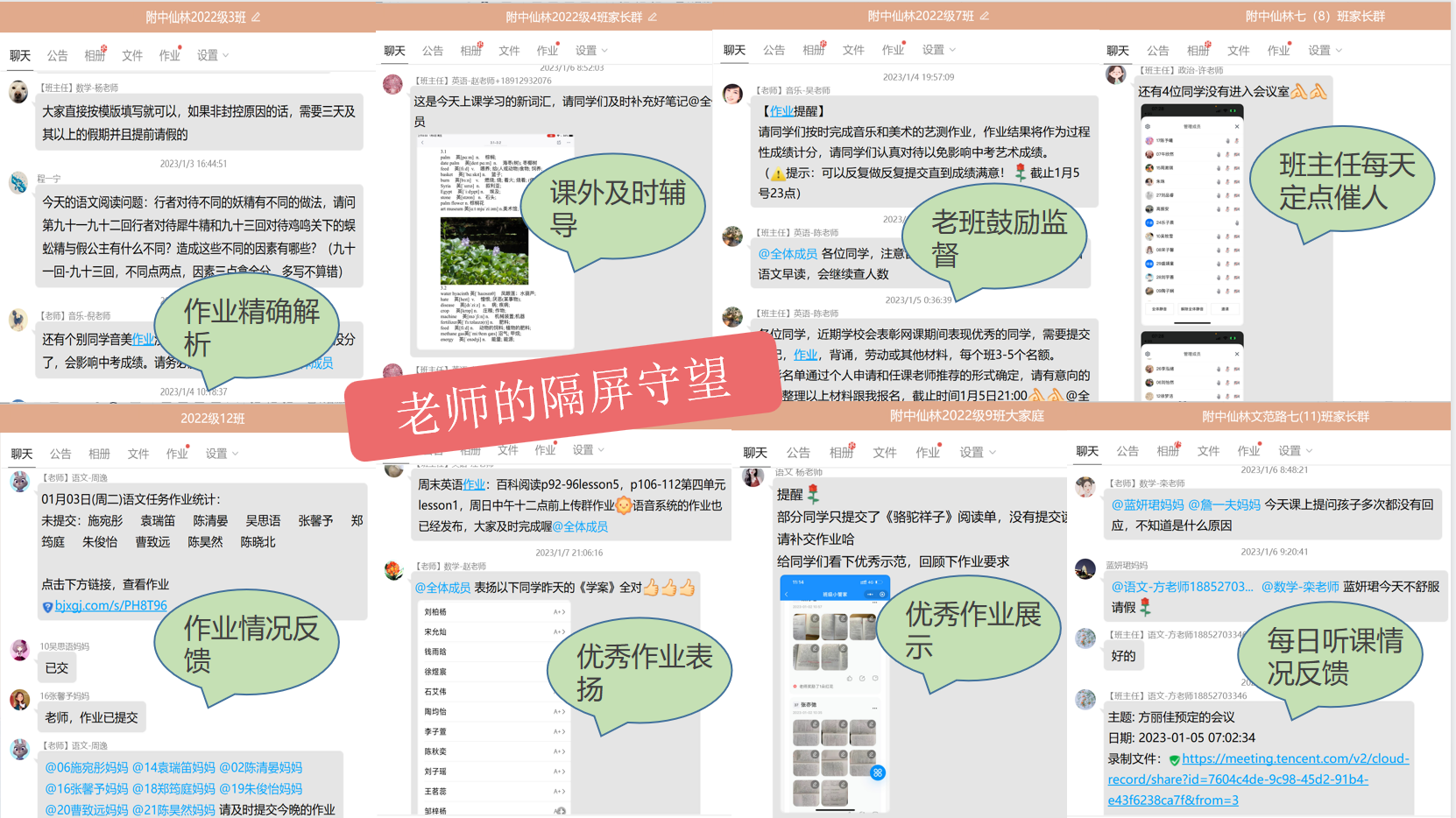
Task: Click the @06施宛彤妈妈 mention in 2022级12班
Action: (86, 768)
